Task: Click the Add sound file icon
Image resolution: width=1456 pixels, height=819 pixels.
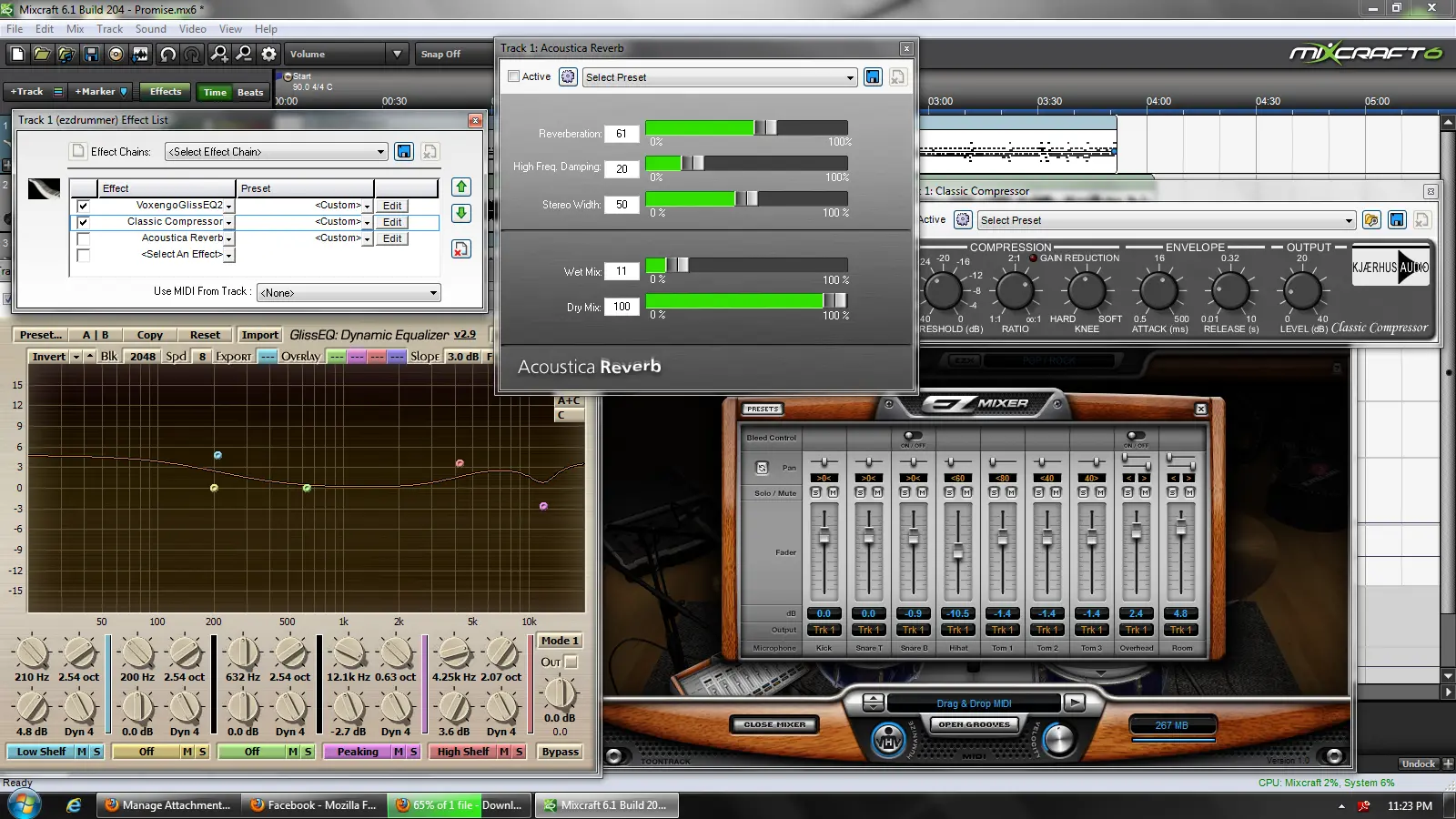Action: pos(66,55)
